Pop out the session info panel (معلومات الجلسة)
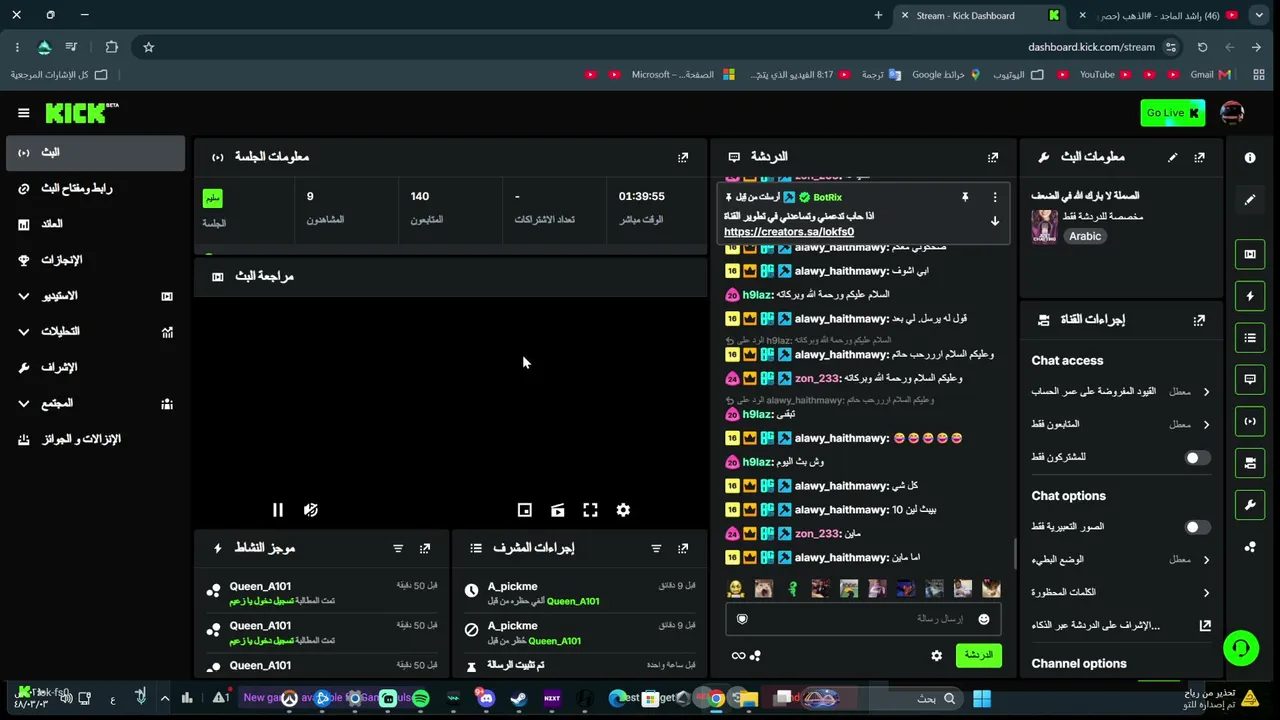The image size is (1280, 720). tap(683, 157)
